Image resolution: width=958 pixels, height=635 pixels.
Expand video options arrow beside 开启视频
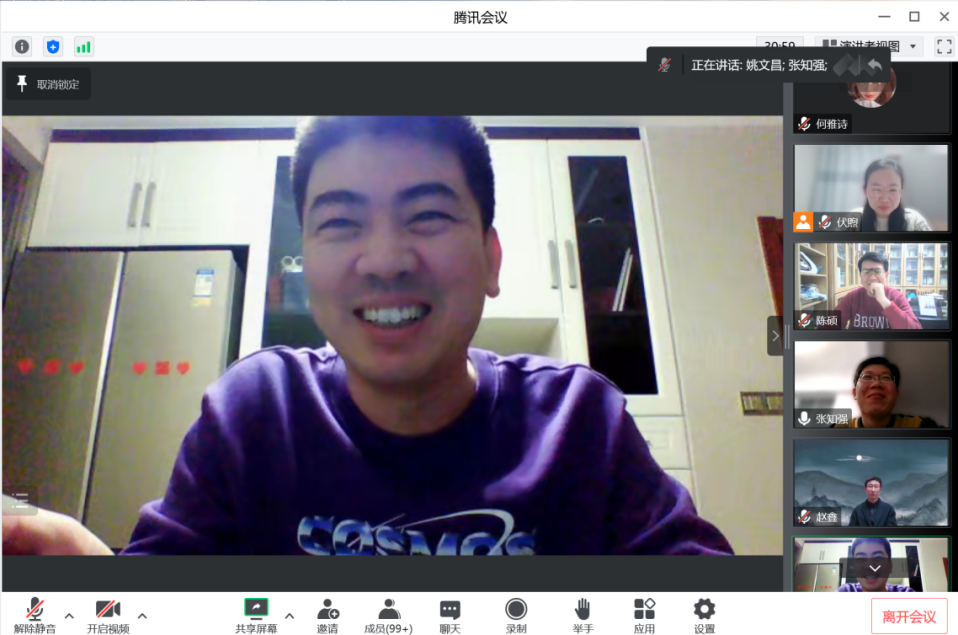coord(142,615)
